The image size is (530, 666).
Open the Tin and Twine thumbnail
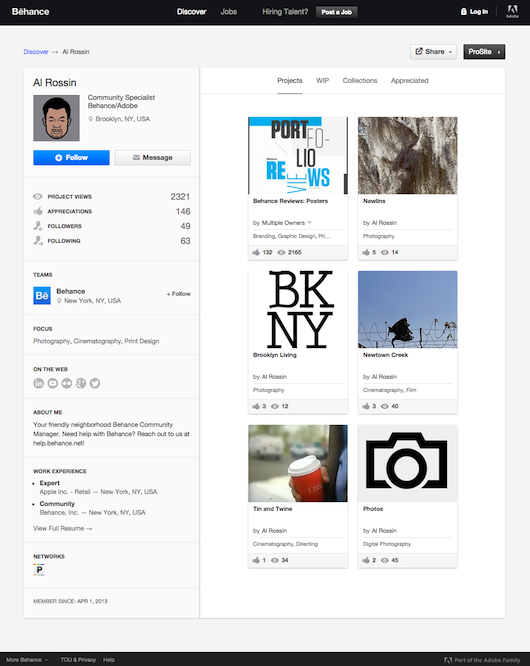(x=298, y=463)
